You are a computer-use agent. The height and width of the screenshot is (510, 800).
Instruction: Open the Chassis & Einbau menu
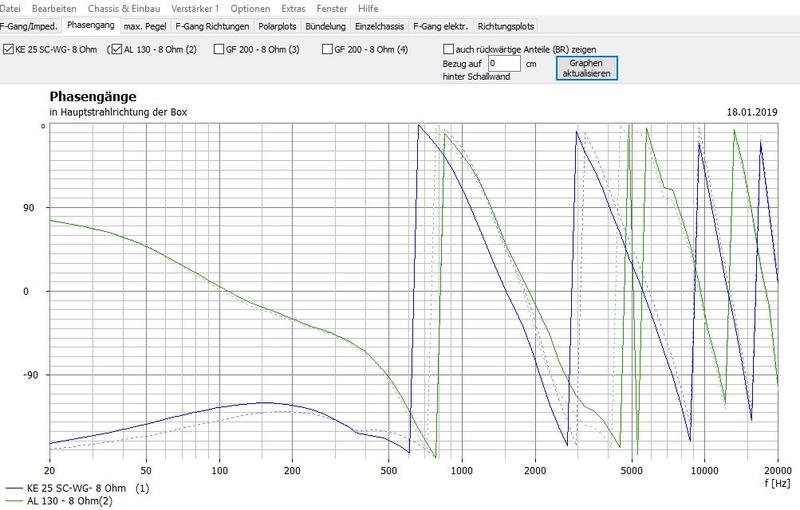(124, 8)
